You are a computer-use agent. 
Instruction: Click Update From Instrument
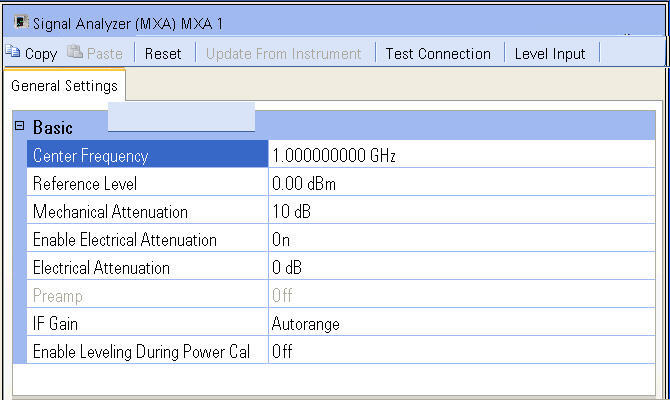click(284, 54)
